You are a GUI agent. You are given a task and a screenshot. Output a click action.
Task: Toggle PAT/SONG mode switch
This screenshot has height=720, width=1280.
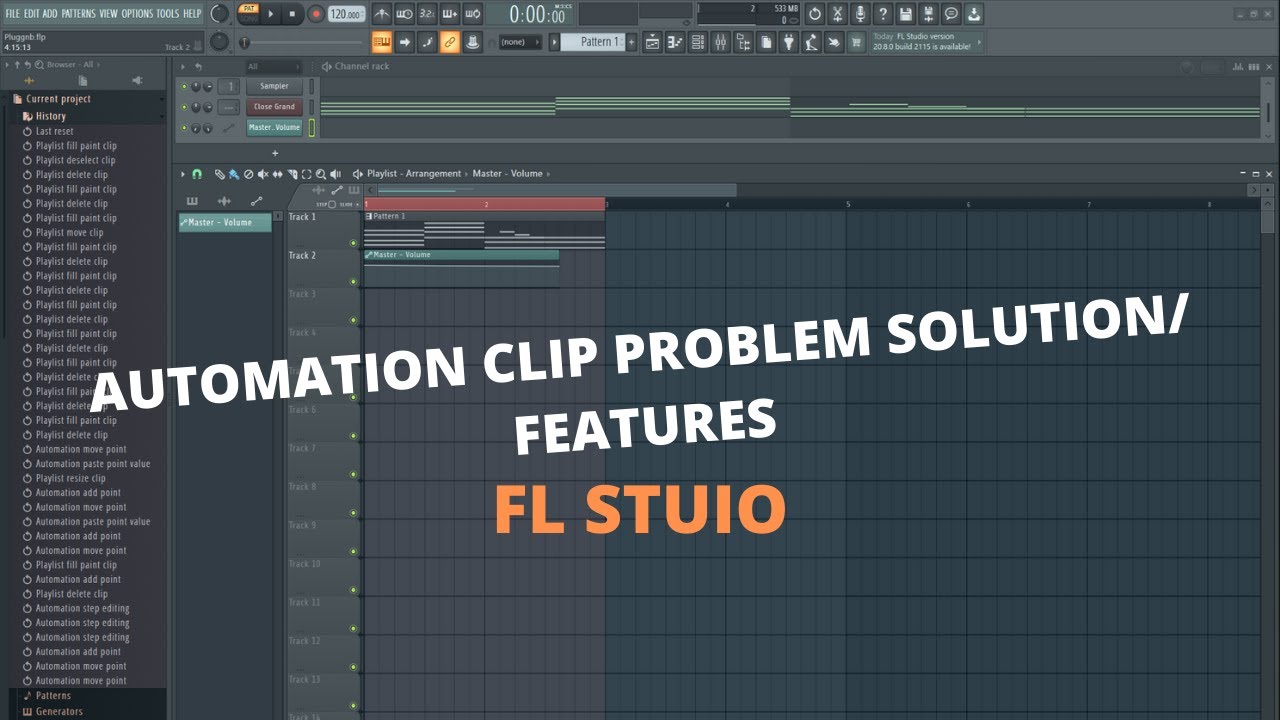tap(248, 13)
